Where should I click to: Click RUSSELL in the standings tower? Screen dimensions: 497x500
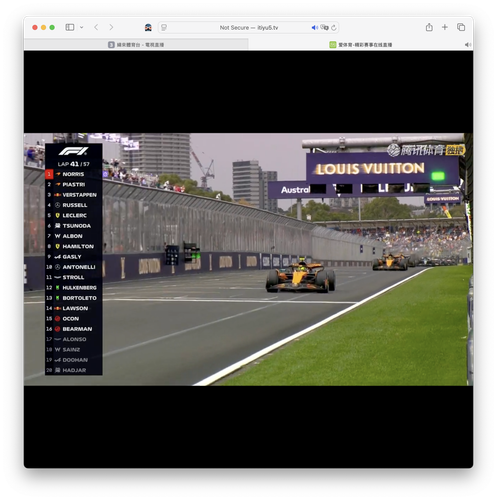[x=75, y=205]
